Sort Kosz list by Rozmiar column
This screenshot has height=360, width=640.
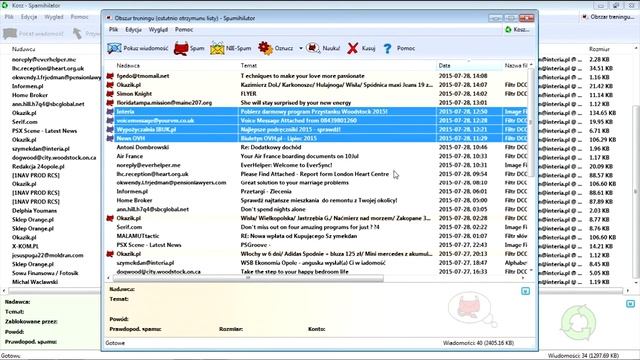click(x=599, y=49)
